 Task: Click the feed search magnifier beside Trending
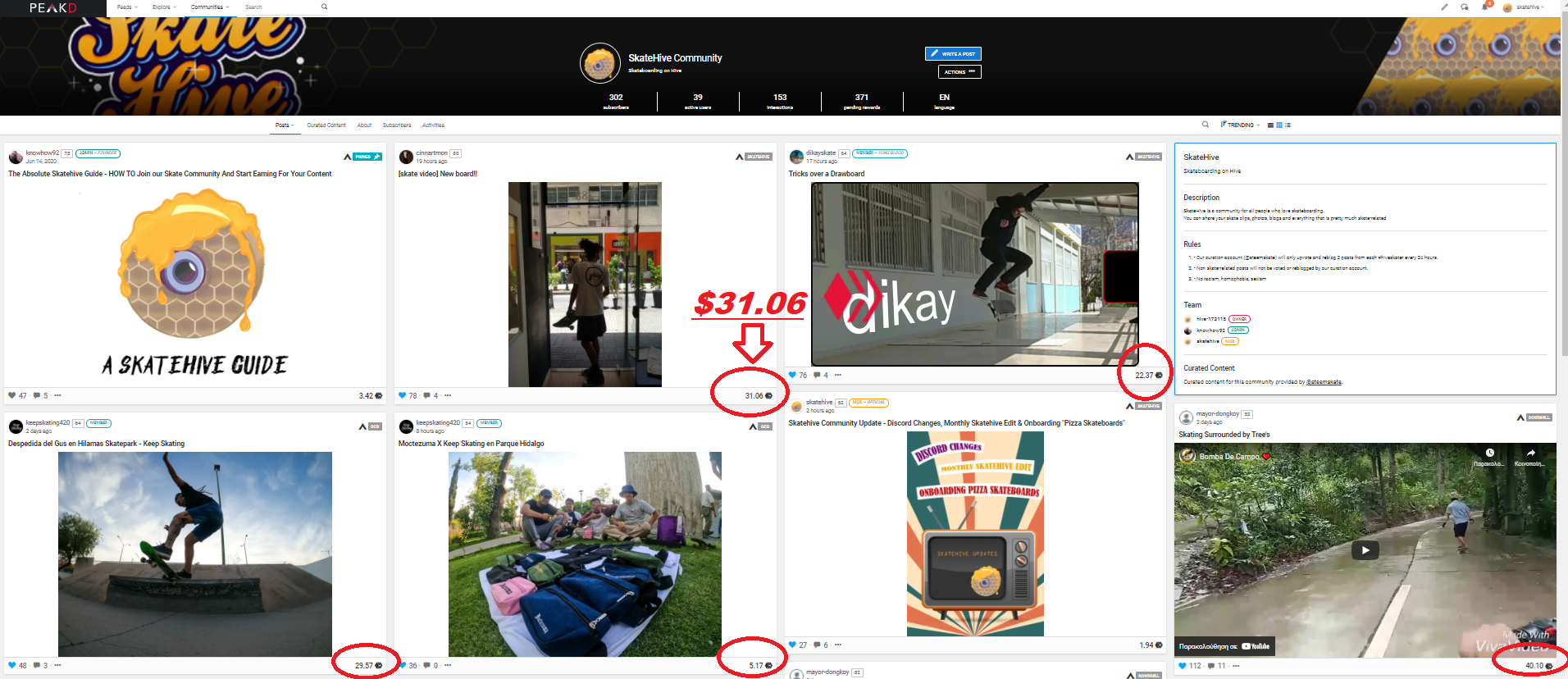point(1205,125)
